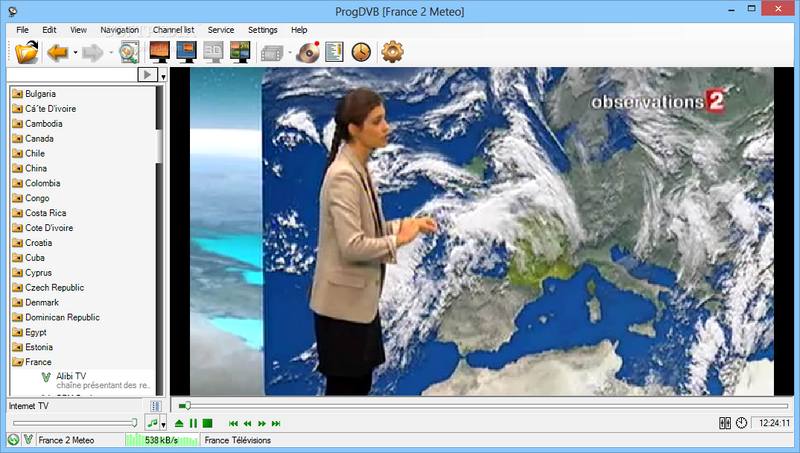The height and width of the screenshot is (453, 800).
Task: Open the snapshot icon dropdown arrow
Action: [x=290, y=53]
